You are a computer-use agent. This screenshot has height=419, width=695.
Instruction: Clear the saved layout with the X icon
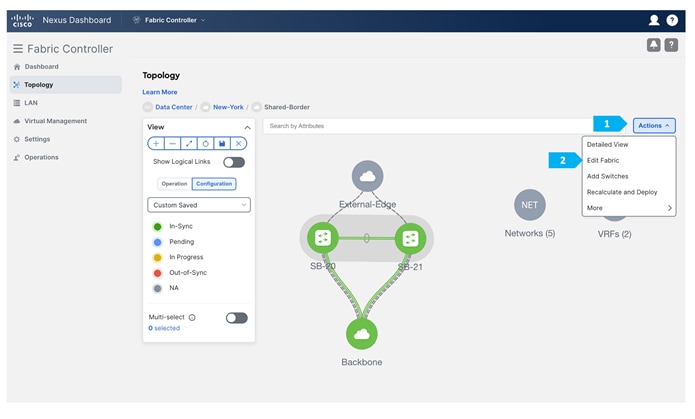click(x=238, y=144)
